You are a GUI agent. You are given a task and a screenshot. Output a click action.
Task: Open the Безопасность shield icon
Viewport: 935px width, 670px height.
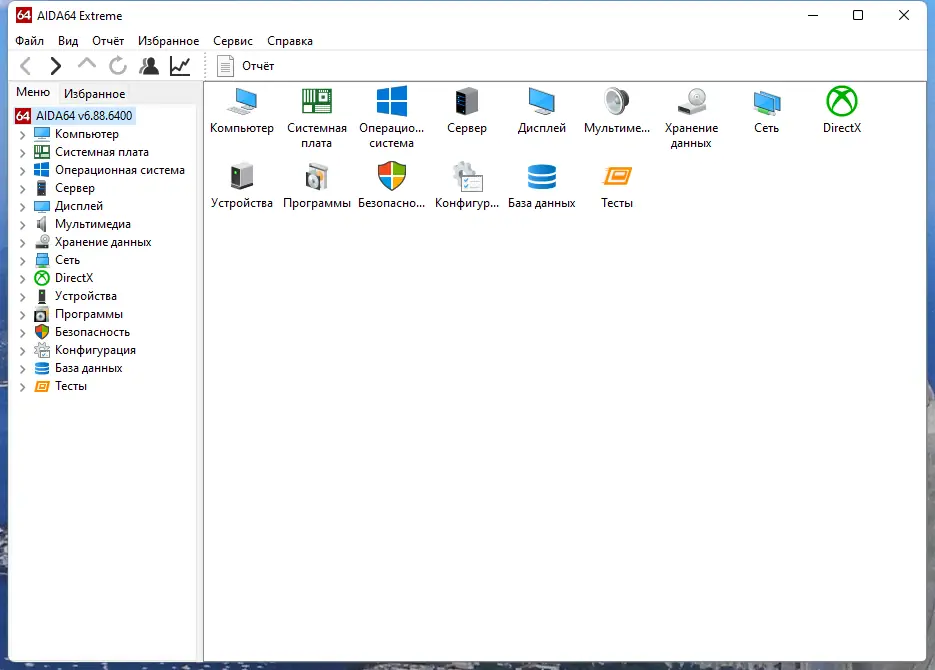click(391, 178)
